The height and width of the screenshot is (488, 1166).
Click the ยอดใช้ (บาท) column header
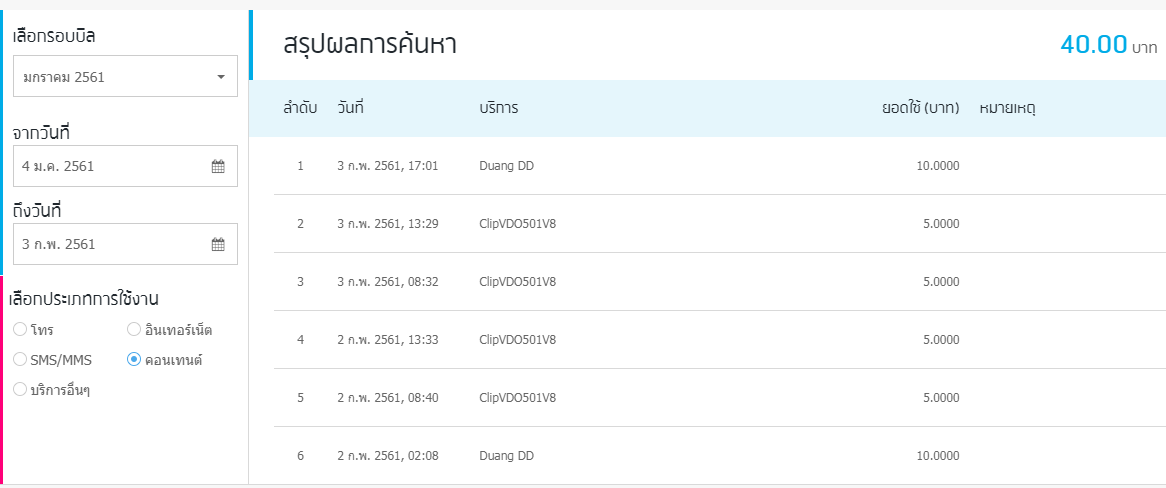click(x=921, y=108)
